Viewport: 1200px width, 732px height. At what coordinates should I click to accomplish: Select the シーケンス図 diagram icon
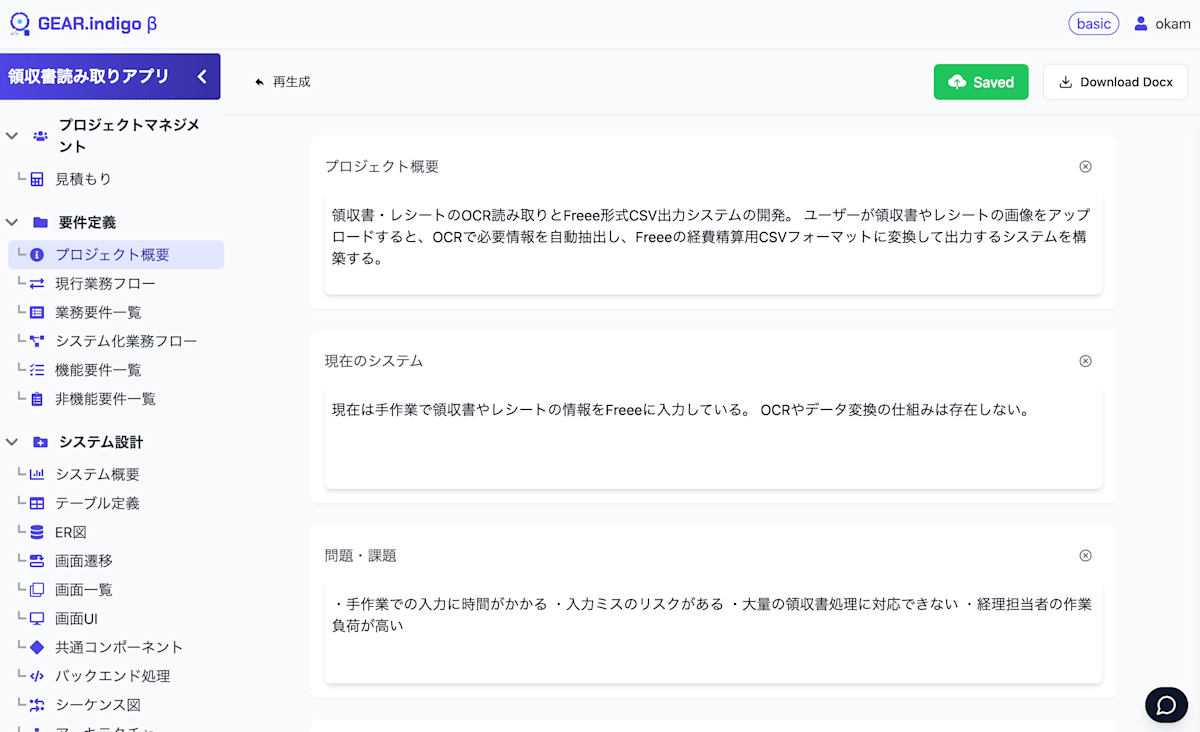click(x=37, y=704)
